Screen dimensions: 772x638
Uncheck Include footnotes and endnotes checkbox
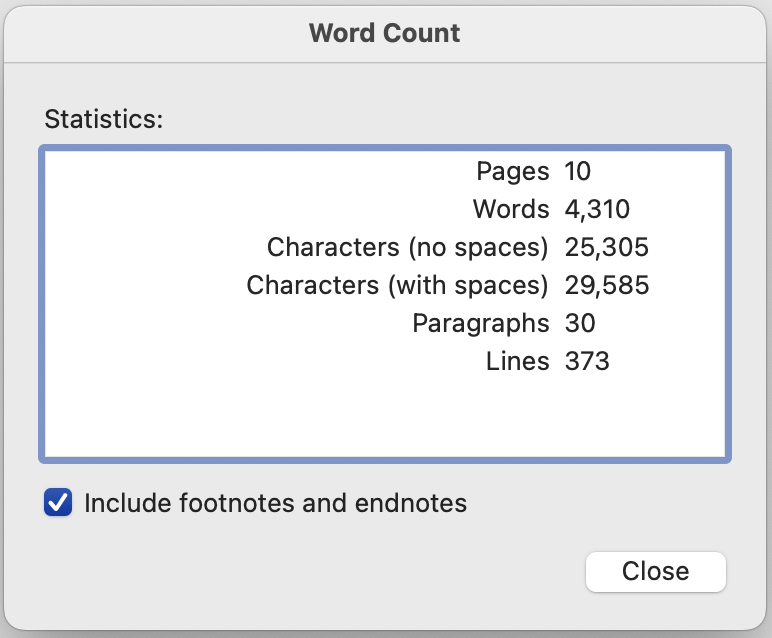58,503
